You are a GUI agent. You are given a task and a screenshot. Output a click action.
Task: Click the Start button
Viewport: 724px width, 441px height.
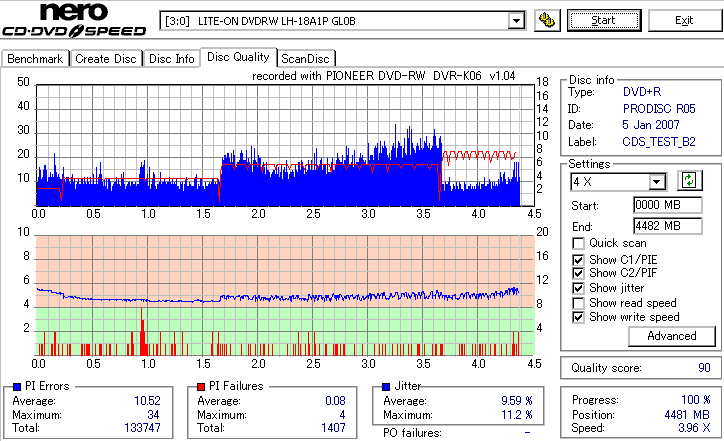point(604,20)
